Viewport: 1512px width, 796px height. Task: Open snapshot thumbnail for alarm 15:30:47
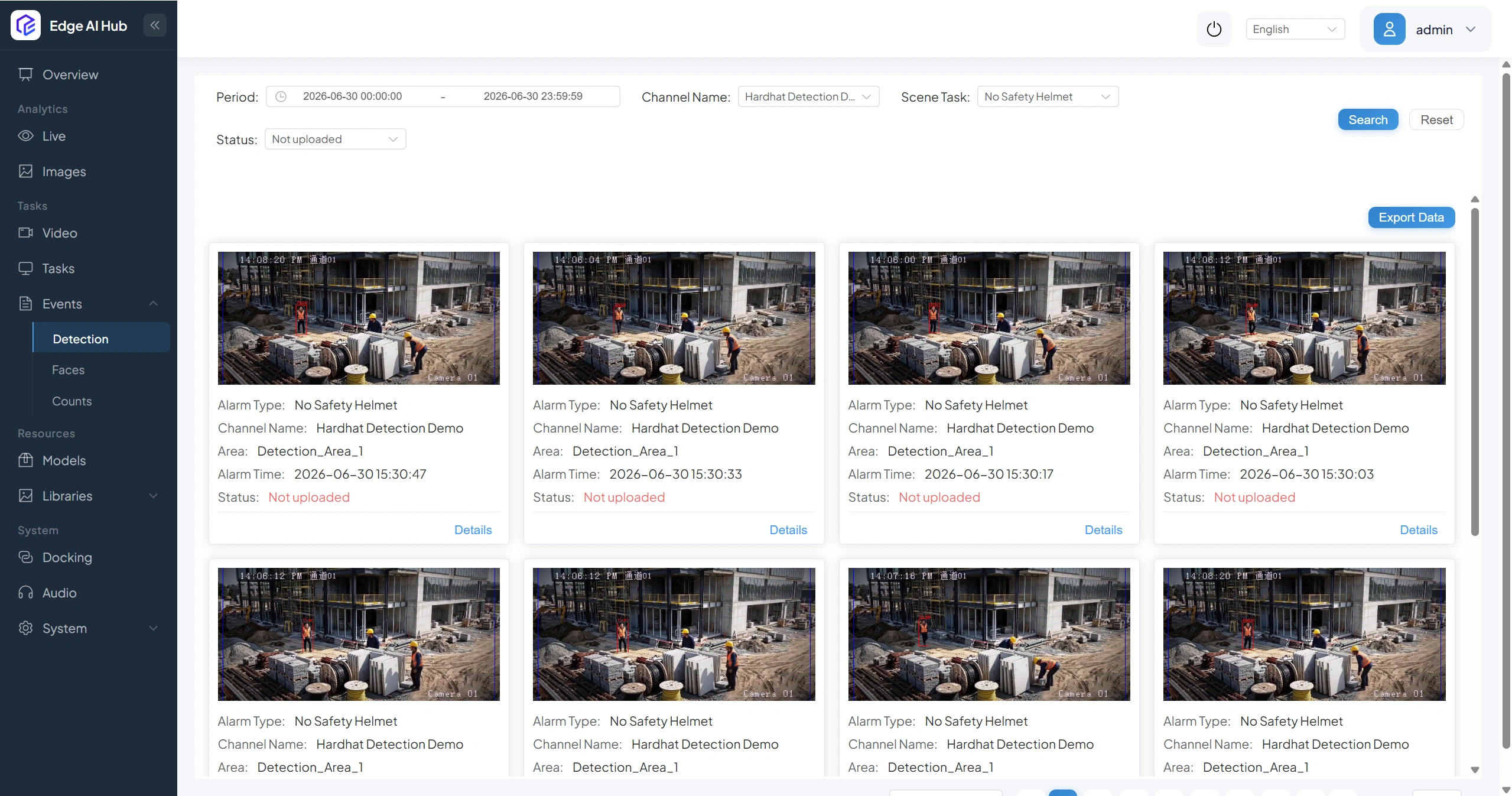click(359, 318)
